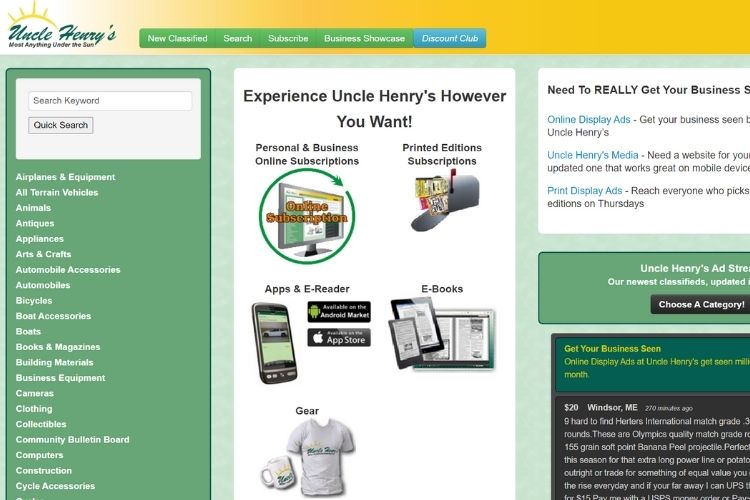Viewport: 750px width, 500px height.
Task: Open the Uncle Henry's Media link
Action: [x=593, y=155]
